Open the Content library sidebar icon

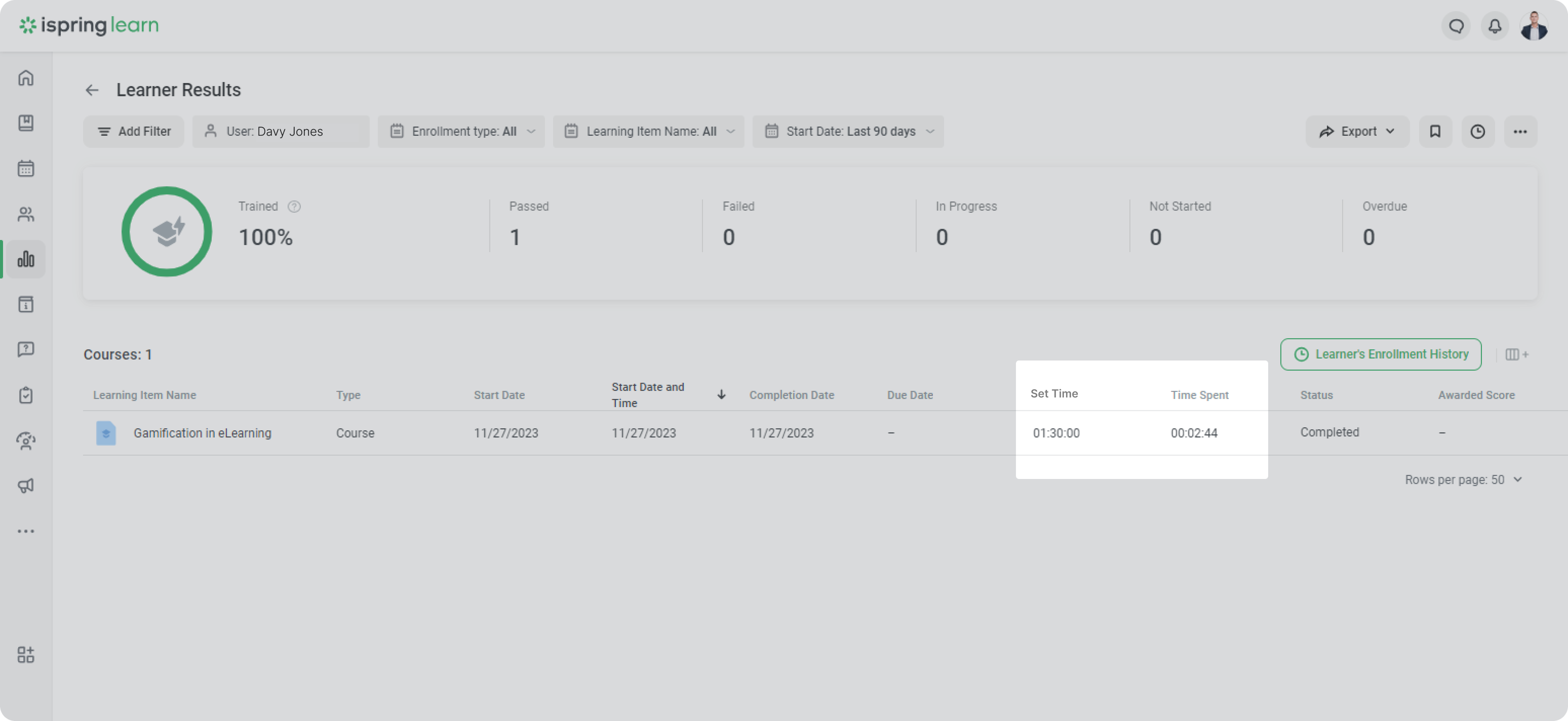[26, 123]
